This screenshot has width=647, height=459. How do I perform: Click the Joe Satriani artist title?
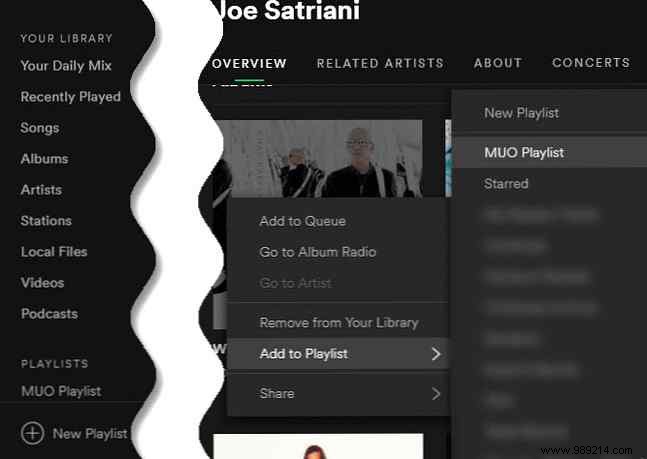click(x=288, y=10)
